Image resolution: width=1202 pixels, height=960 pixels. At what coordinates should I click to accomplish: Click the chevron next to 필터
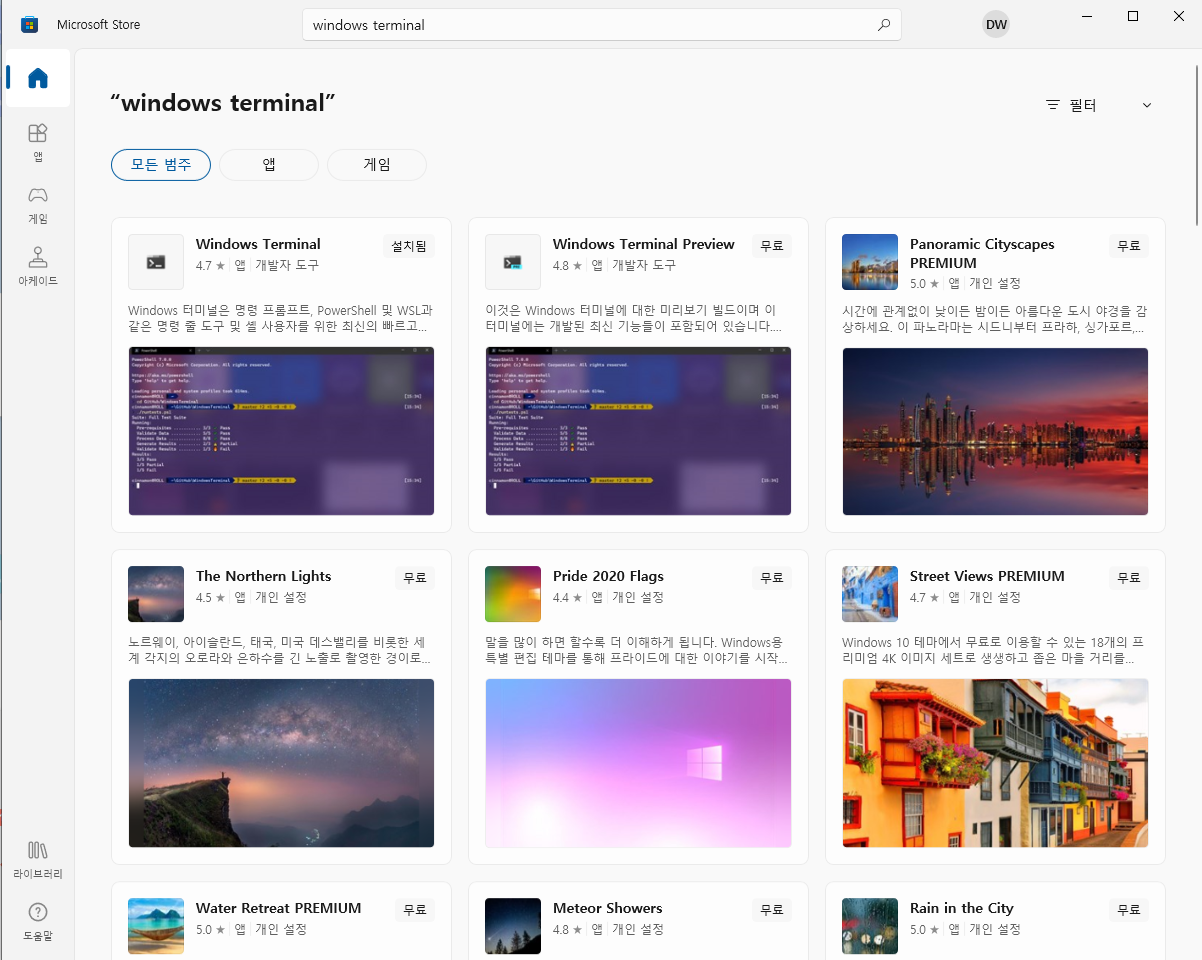pyautogui.click(x=1147, y=105)
